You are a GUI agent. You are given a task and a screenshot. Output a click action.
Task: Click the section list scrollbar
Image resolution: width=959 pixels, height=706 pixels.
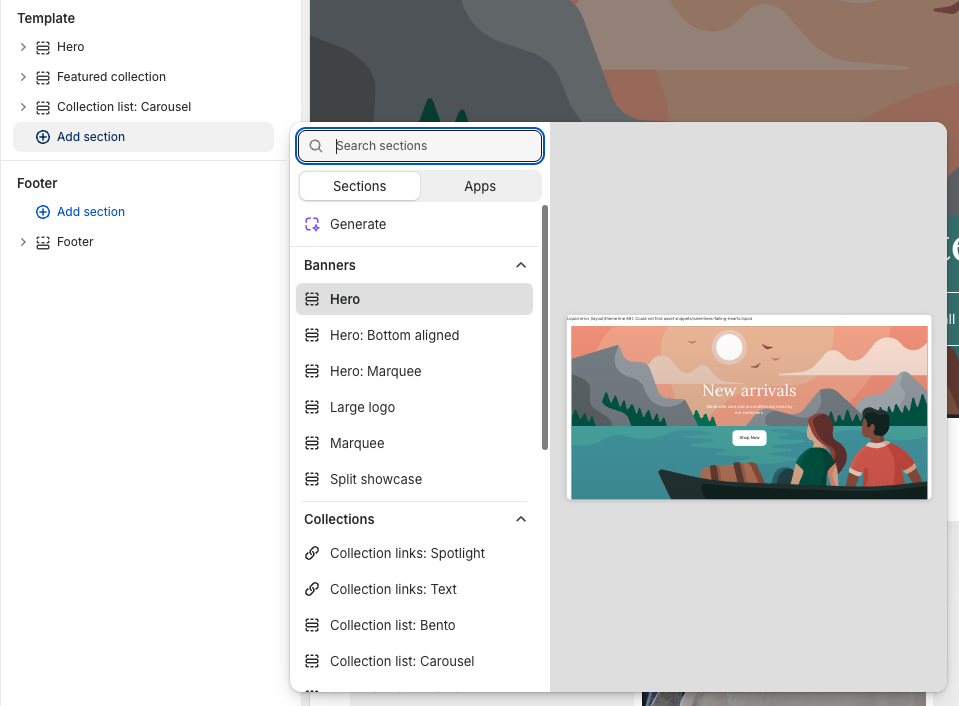(544, 327)
